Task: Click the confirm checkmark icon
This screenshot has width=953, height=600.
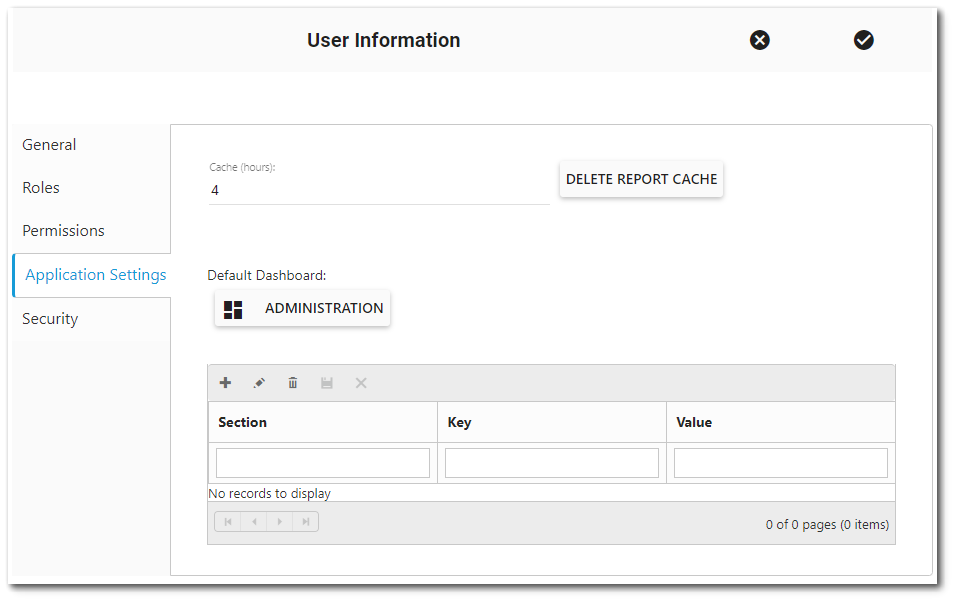Action: (863, 40)
